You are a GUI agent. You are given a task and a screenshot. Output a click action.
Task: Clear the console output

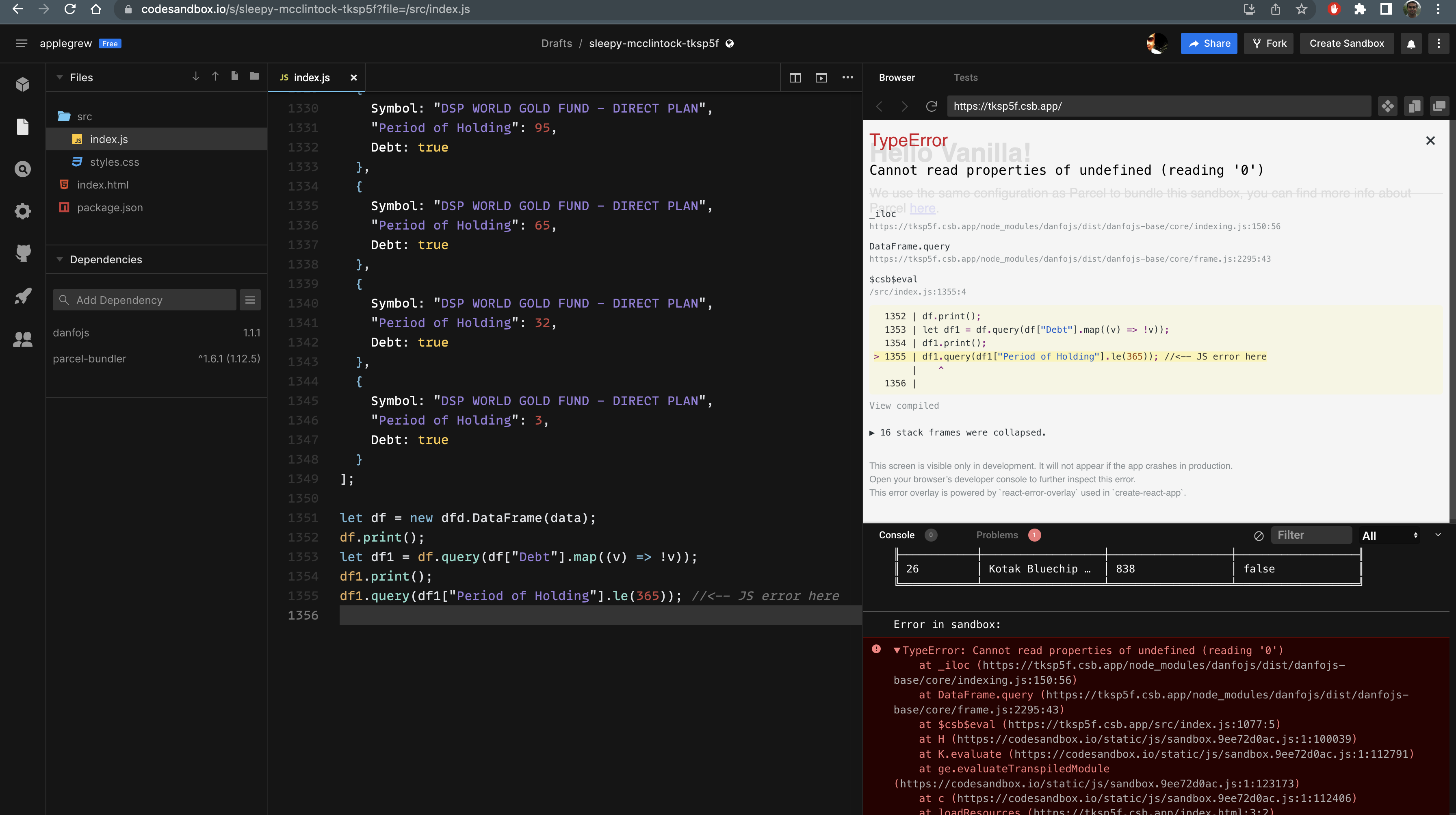(1259, 535)
